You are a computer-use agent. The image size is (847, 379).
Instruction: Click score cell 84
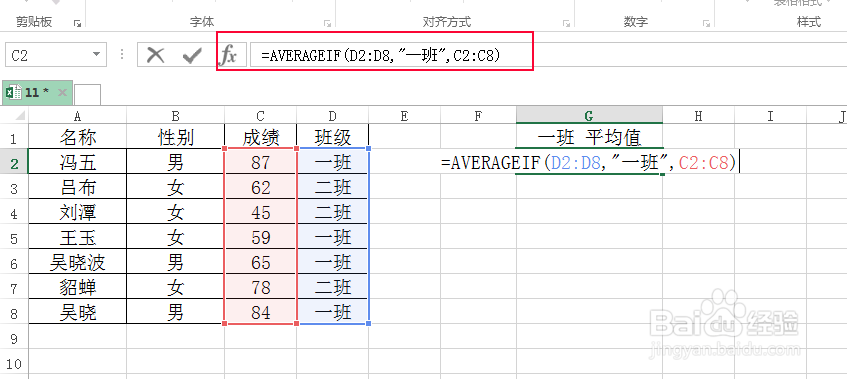[260, 313]
